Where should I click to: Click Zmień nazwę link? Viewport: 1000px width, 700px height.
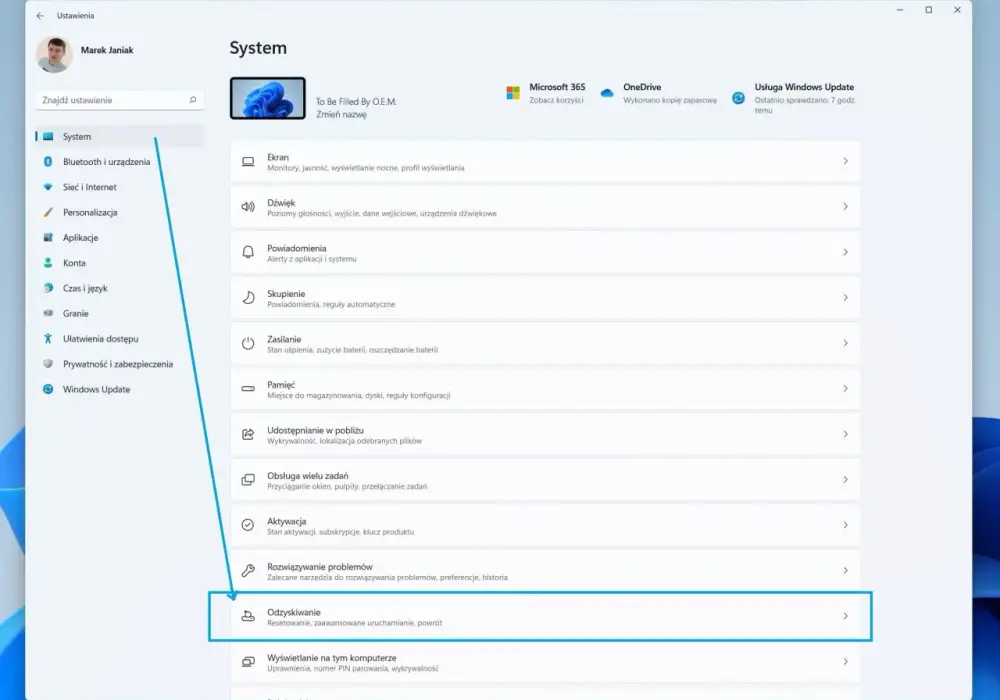(x=341, y=115)
